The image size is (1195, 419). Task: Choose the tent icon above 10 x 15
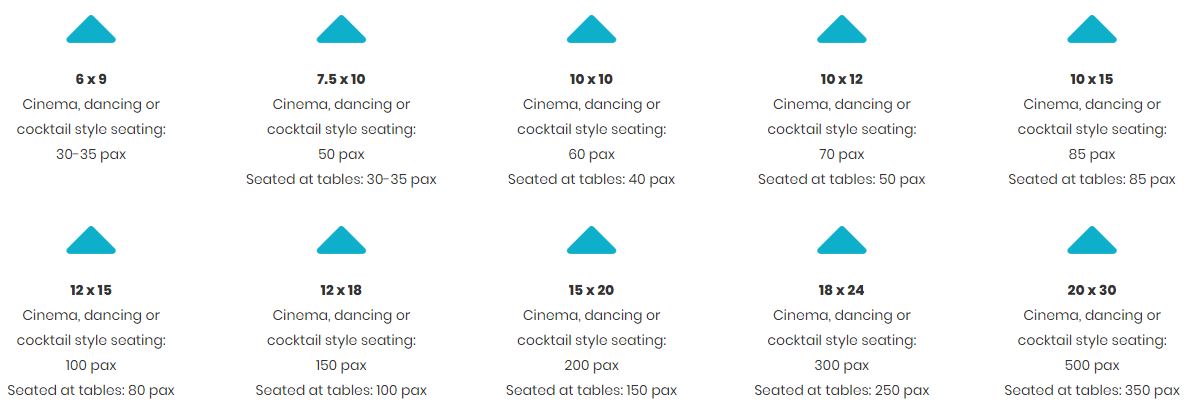tap(1092, 29)
